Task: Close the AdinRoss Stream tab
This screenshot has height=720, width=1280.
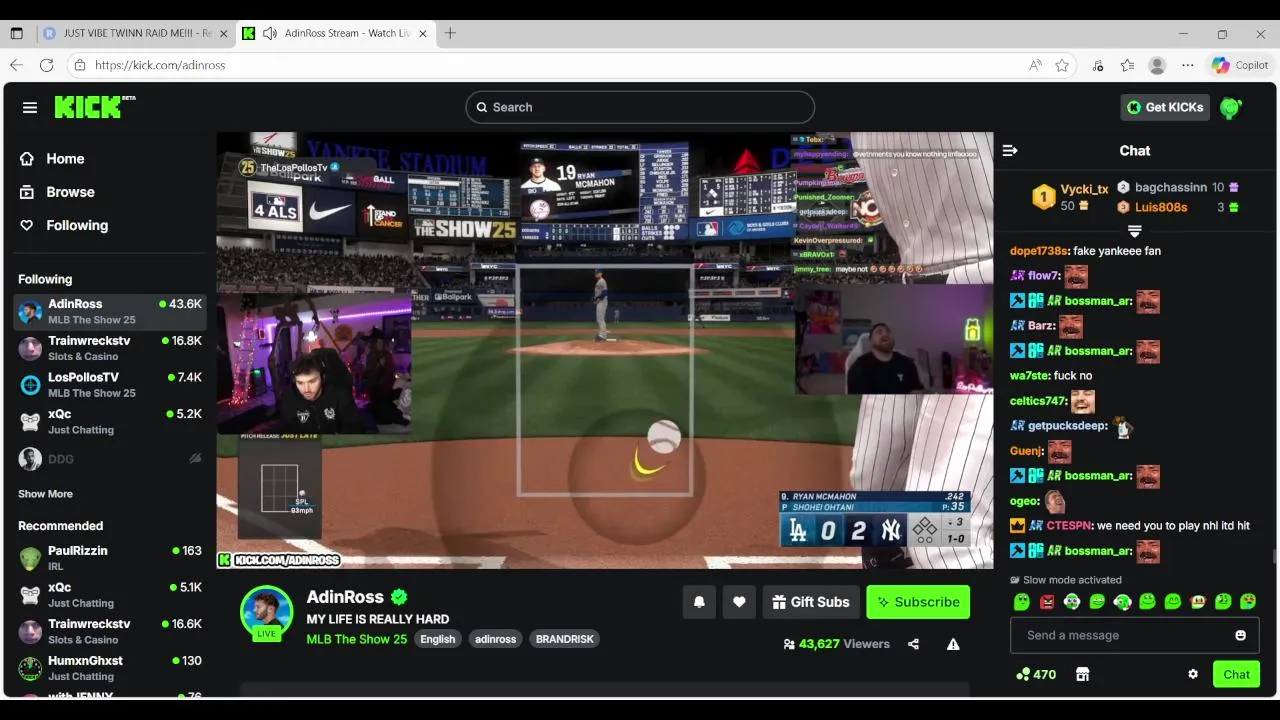Action: 423,33
